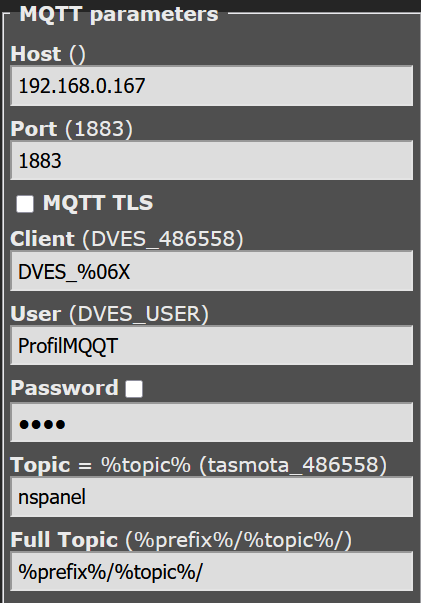Select the Full Topic field with %prefix%/%topic%/
The width and height of the screenshot is (421, 603).
coord(211,571)
